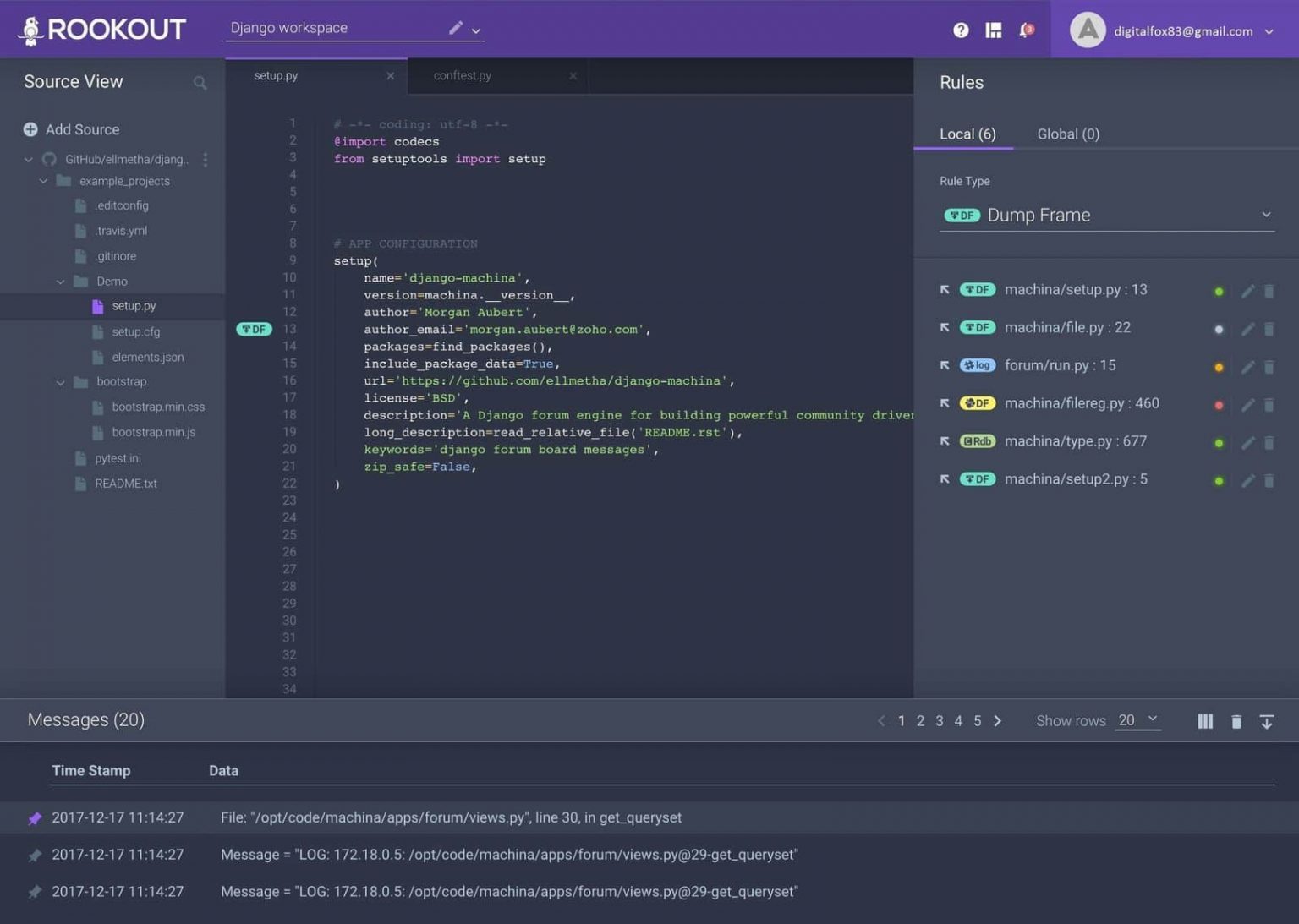Toggle pin on second message row
1299x924 pixels.
point(35,856)
